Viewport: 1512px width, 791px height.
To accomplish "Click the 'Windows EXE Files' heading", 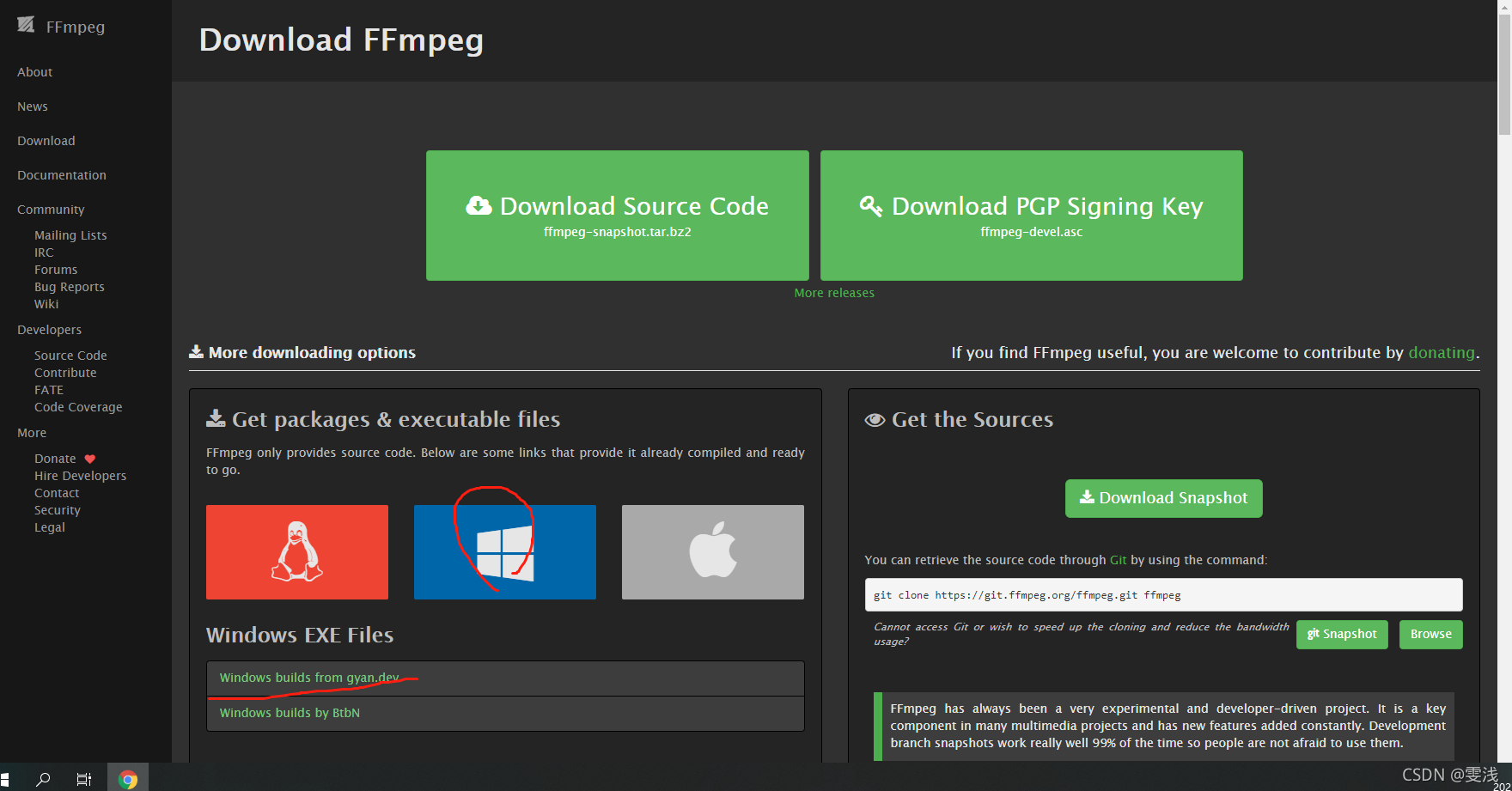I will (x=300, y=635).
